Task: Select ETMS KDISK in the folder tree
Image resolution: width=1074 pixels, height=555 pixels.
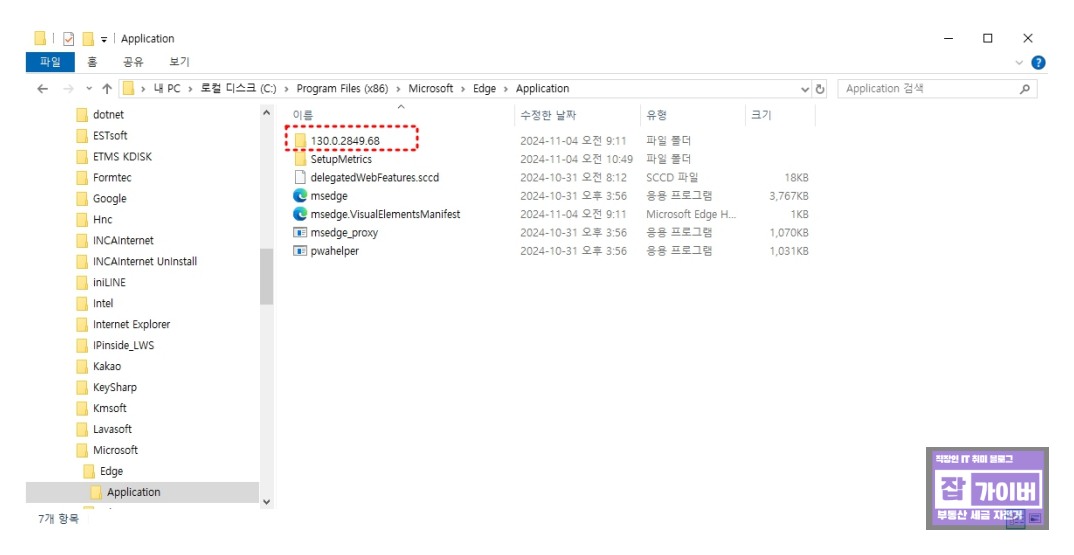Action: coord(123,157)
